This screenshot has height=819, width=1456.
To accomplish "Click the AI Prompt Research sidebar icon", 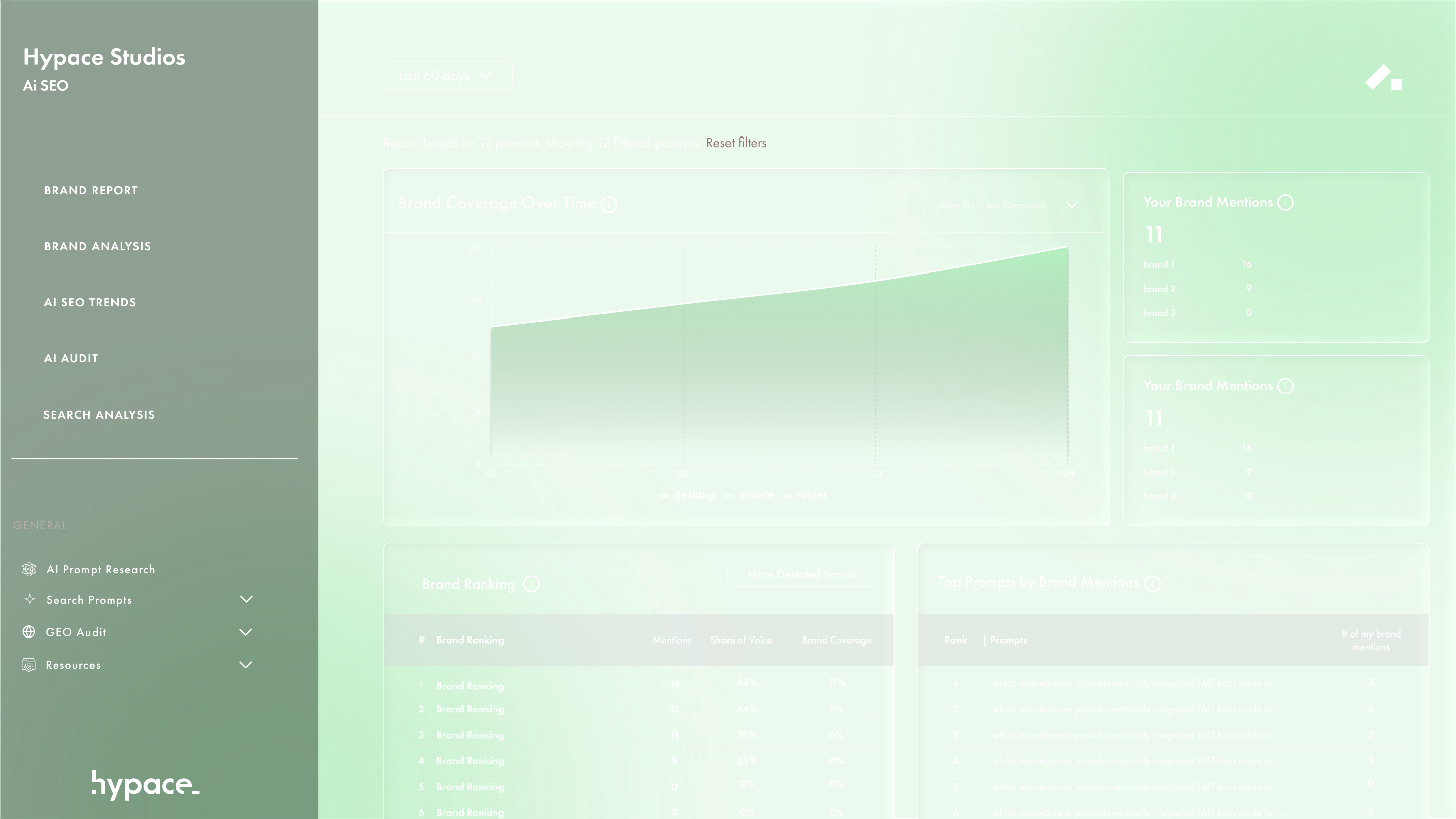I will point(29,569).
